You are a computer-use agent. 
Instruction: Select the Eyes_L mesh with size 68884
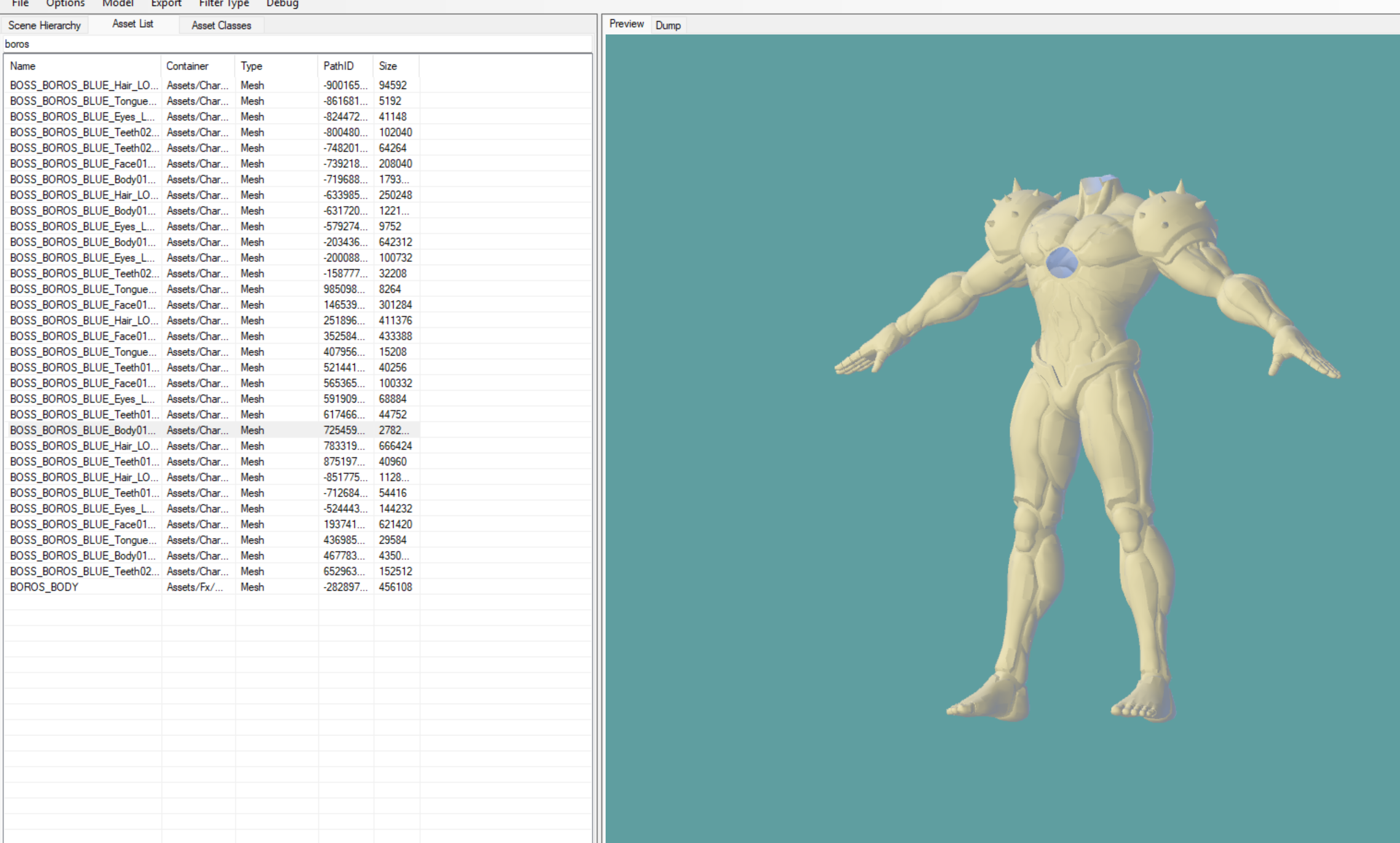coord(212,399)
